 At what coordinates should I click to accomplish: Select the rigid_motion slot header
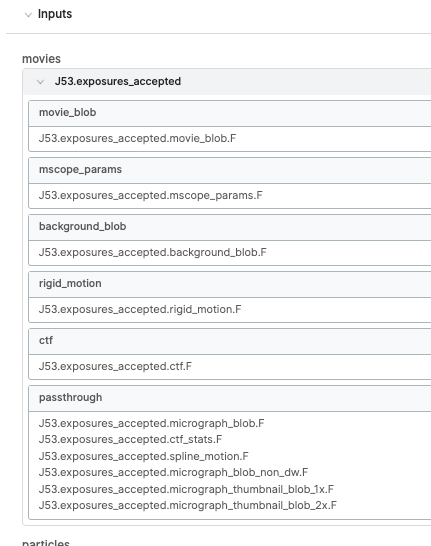click(230, 284)
